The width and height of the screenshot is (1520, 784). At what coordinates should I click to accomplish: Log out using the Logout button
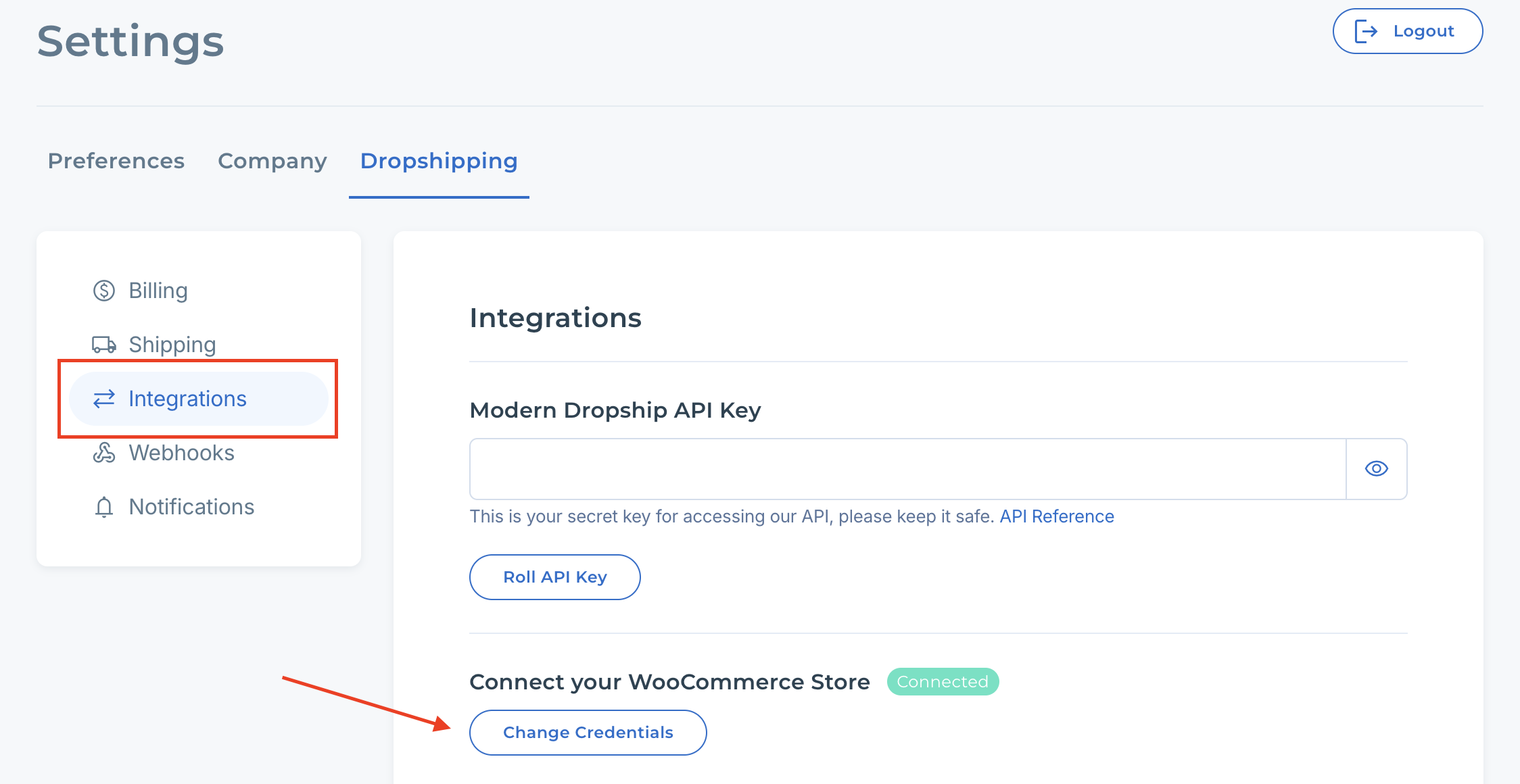(1408, 31)
